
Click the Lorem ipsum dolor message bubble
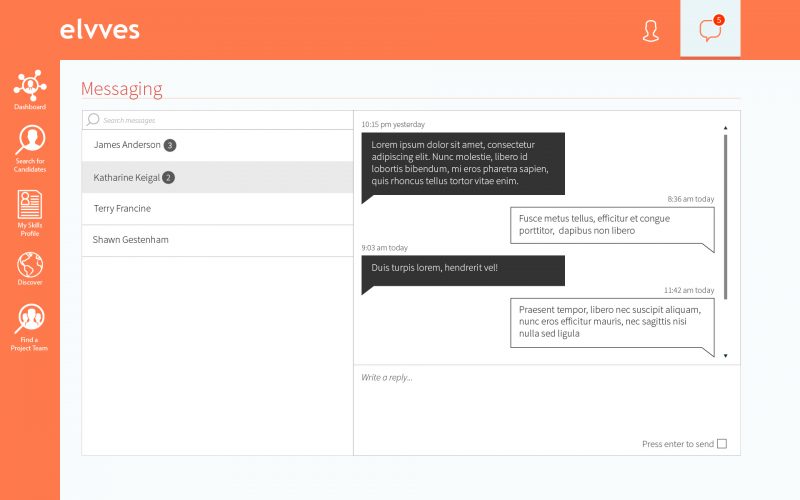tap(463, 164)
